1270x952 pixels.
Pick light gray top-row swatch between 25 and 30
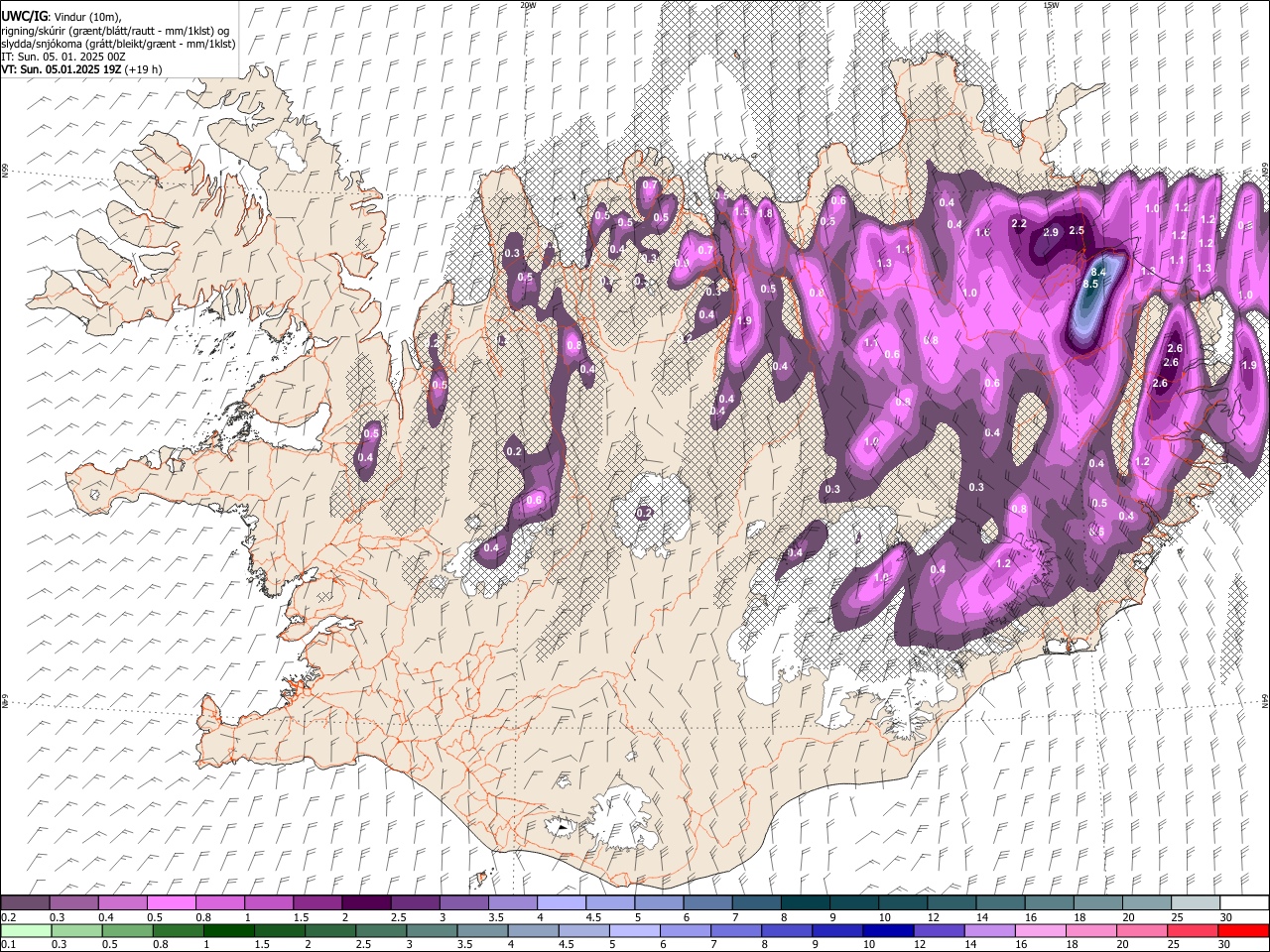pos(1194,903)
